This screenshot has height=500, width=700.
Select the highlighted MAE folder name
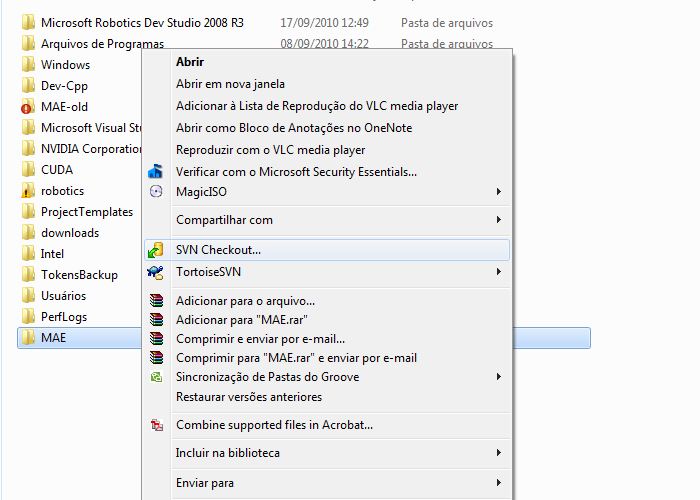[54, 338]
